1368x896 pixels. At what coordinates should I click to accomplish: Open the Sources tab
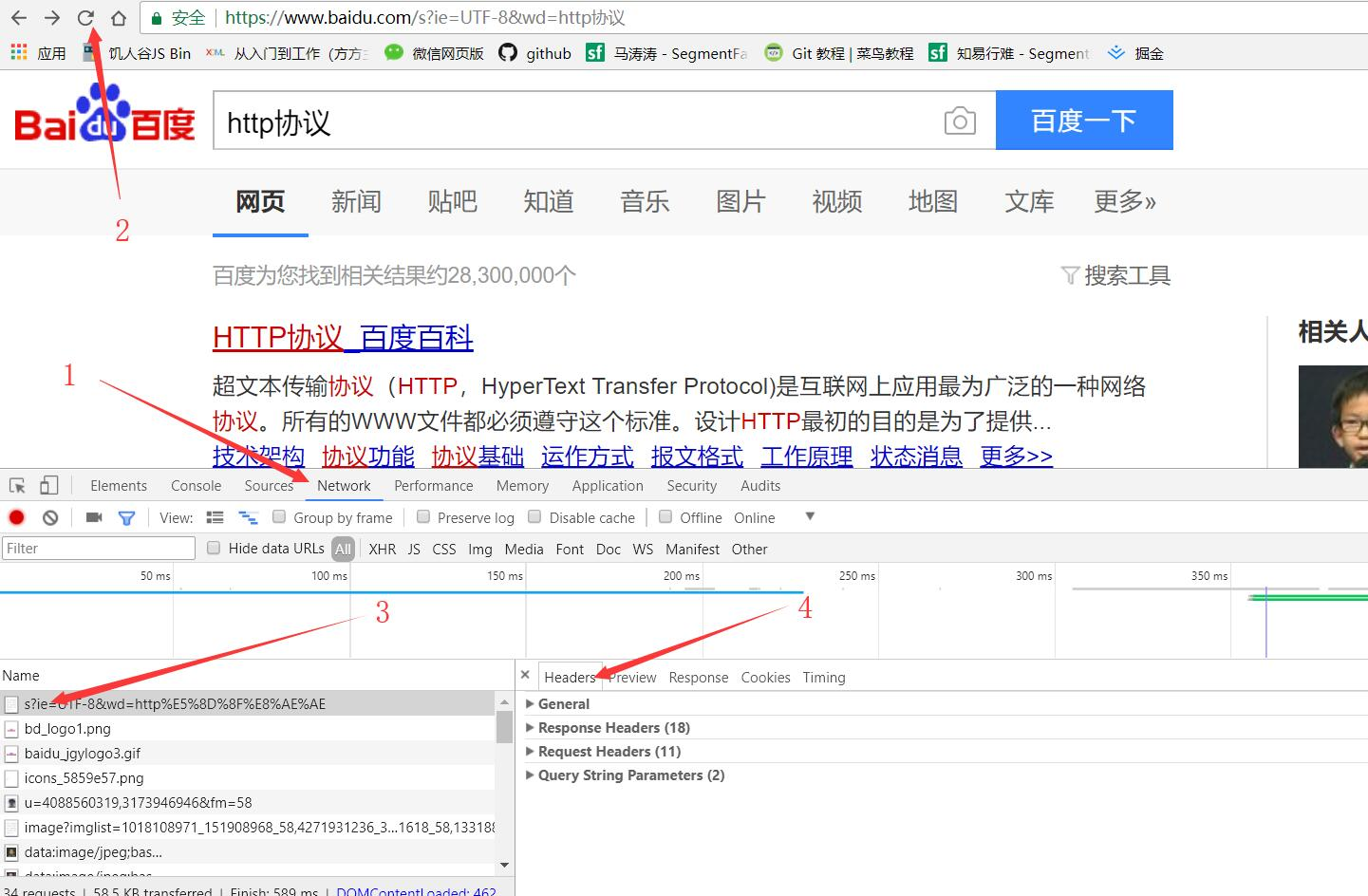[x=269, y=486]
